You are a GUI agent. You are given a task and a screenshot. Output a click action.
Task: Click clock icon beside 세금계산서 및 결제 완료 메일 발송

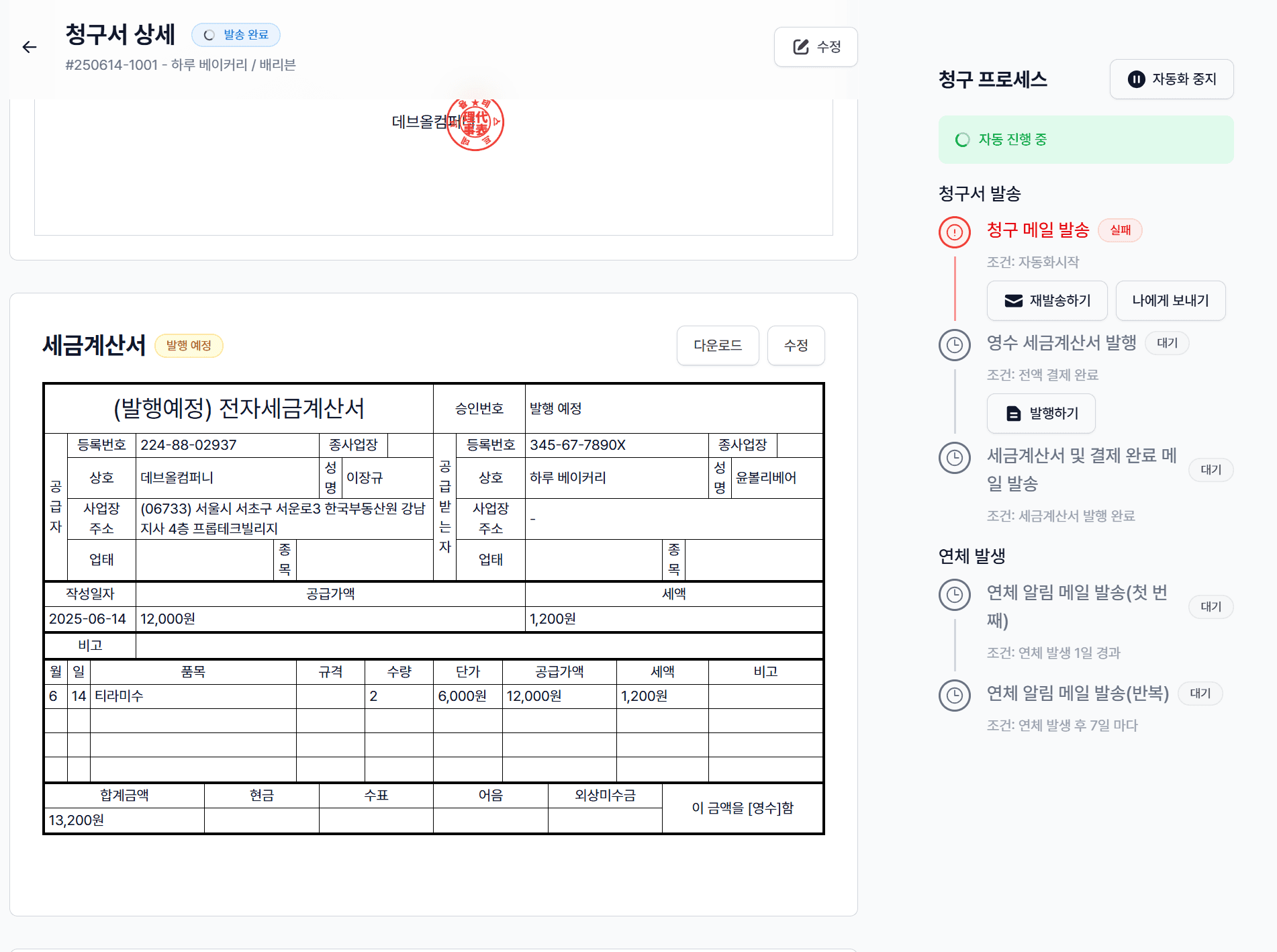click(x=954, y=458)
